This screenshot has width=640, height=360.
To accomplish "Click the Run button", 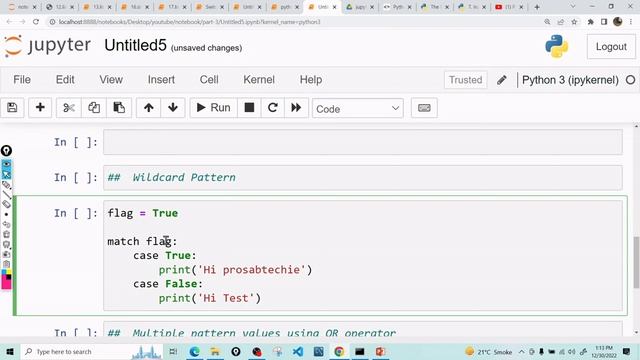I will (213, 108).
